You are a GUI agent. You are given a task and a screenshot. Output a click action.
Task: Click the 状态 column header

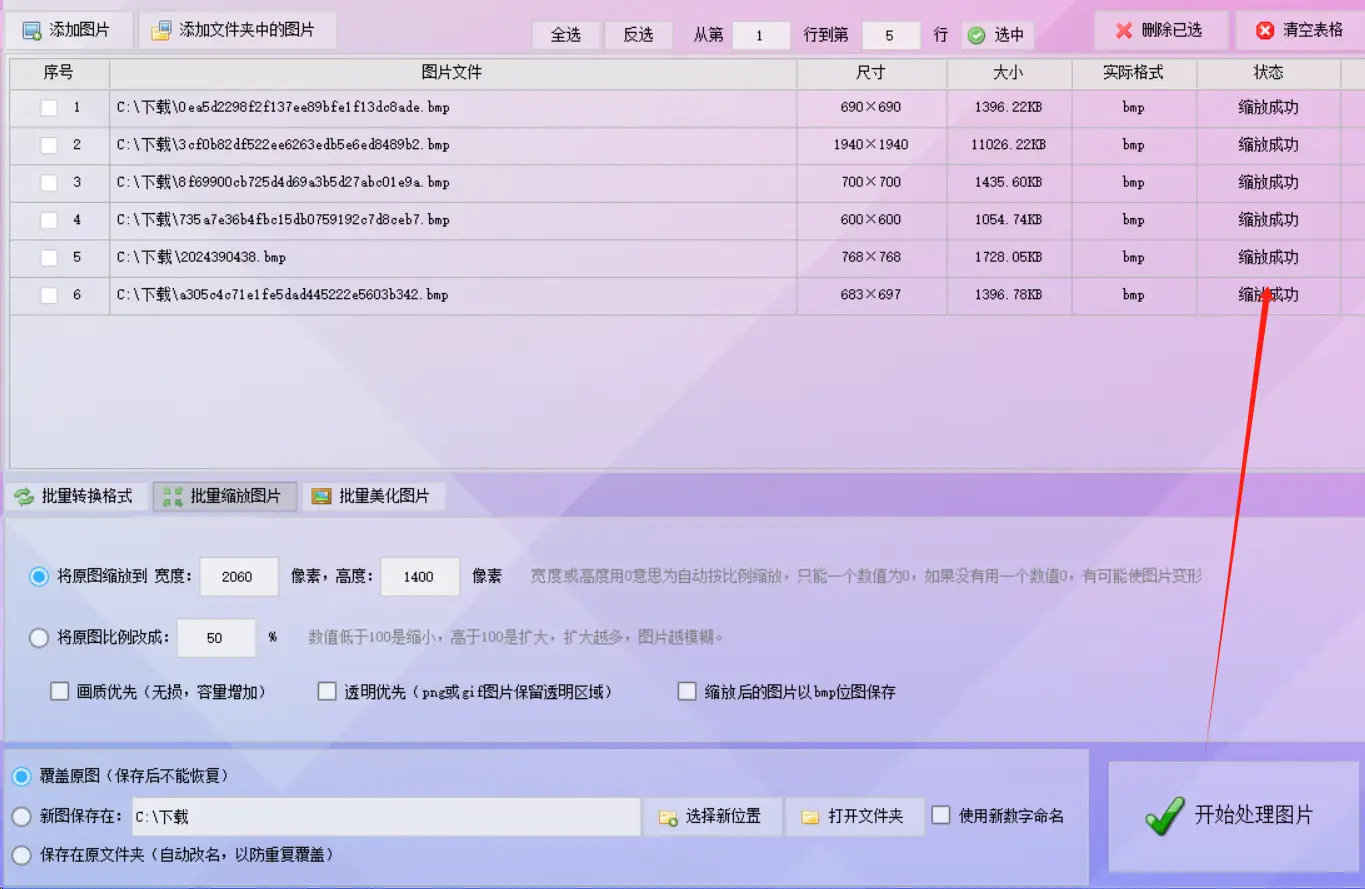1269,73
